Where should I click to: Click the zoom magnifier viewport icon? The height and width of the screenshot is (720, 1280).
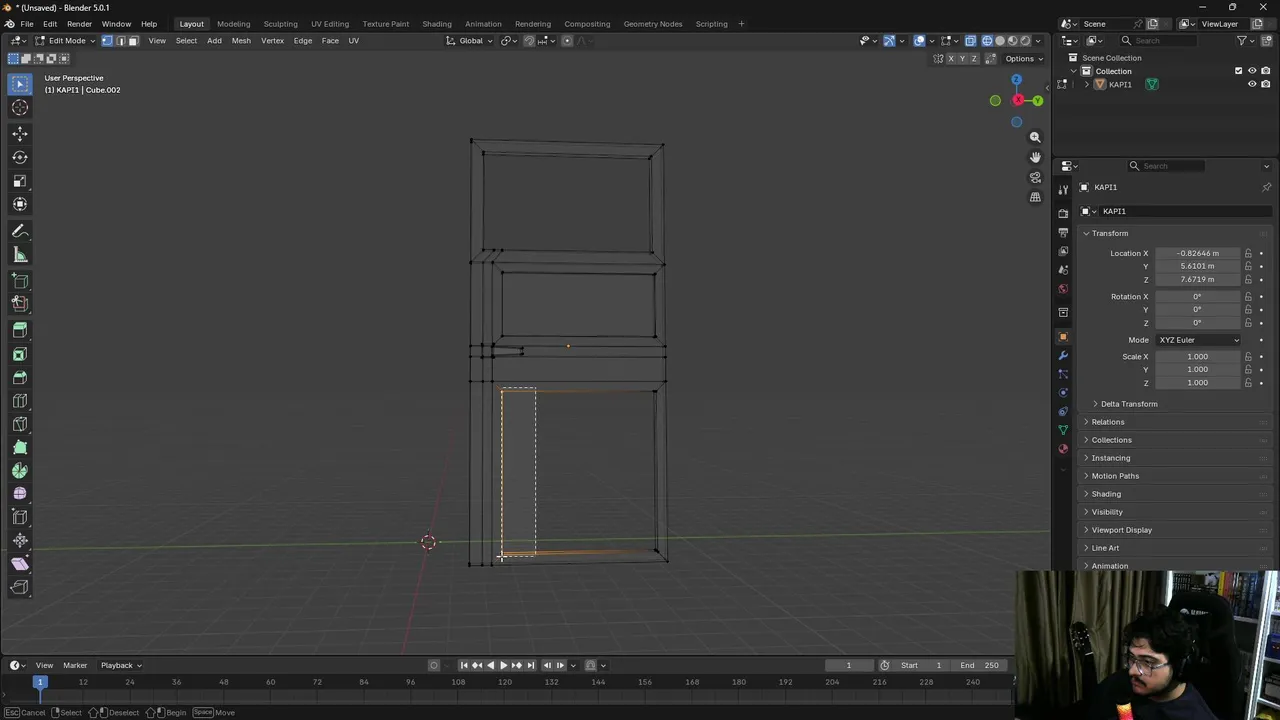point(1035,137)
